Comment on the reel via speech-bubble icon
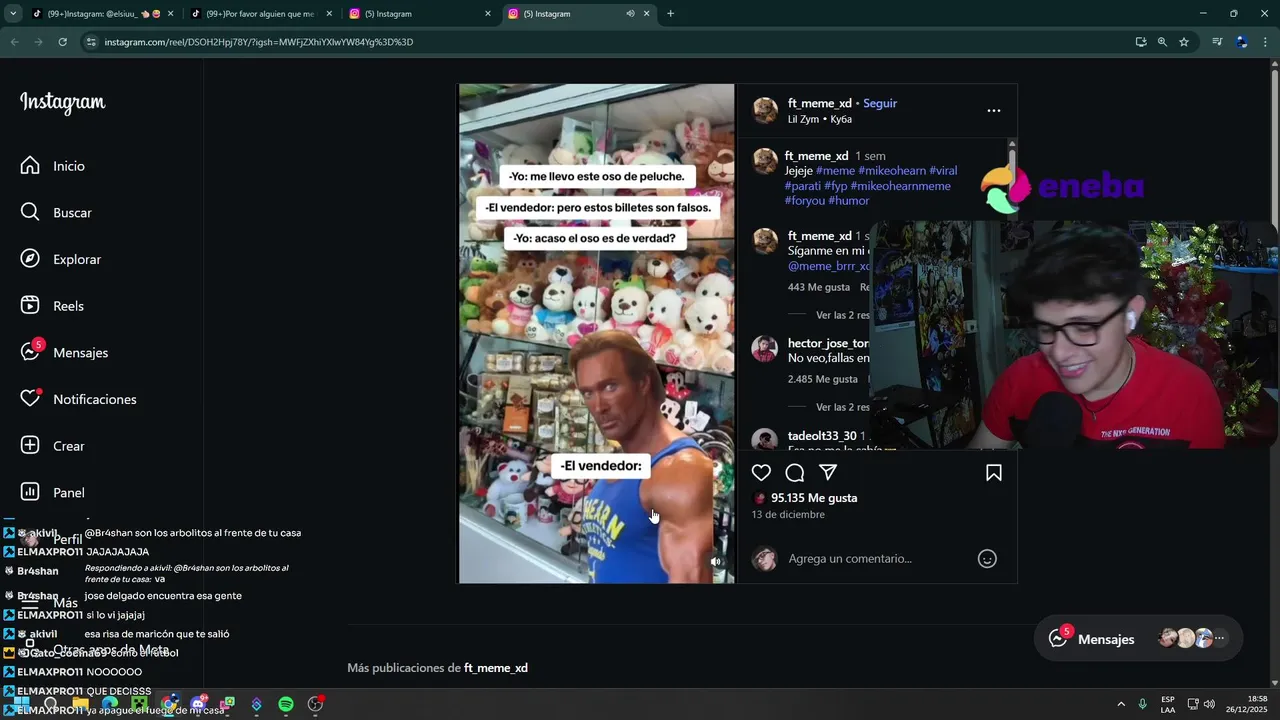 pyautogui.click(x=795, y=473)
